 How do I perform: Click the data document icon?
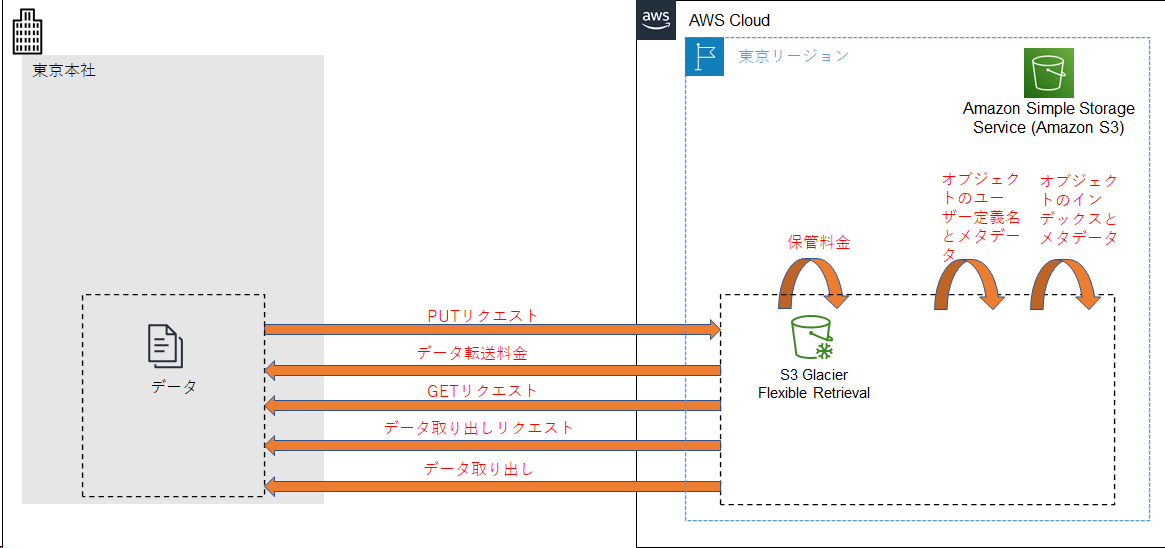(166, 346)
